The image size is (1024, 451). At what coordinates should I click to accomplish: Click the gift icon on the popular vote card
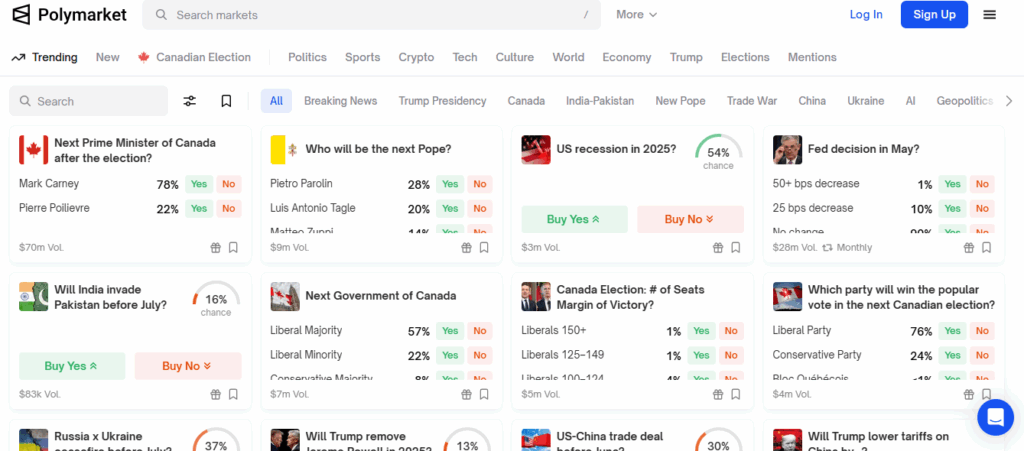pyautogui.click(x=969, y=394)
